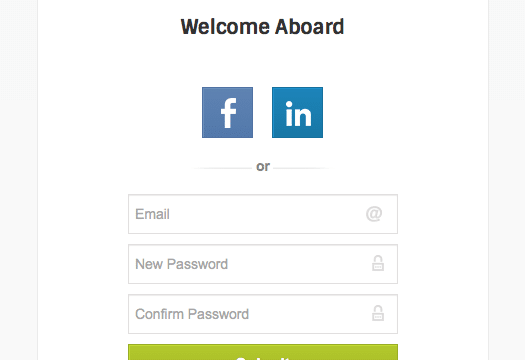Sign up with the Facebook icon
The image size is (525, 360).
point(227,113)
